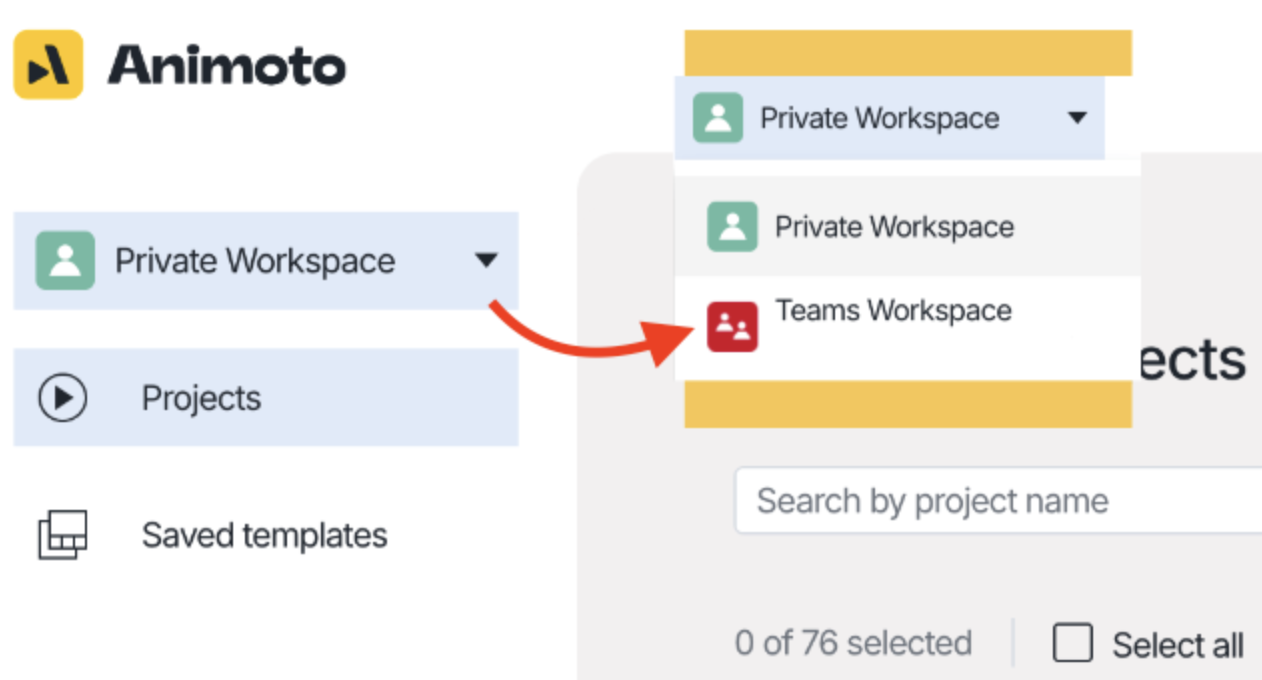Expand the sidebar Private Workspace dropdown arrow
The image size is (1262, 680).
click(x=486, y=261)
